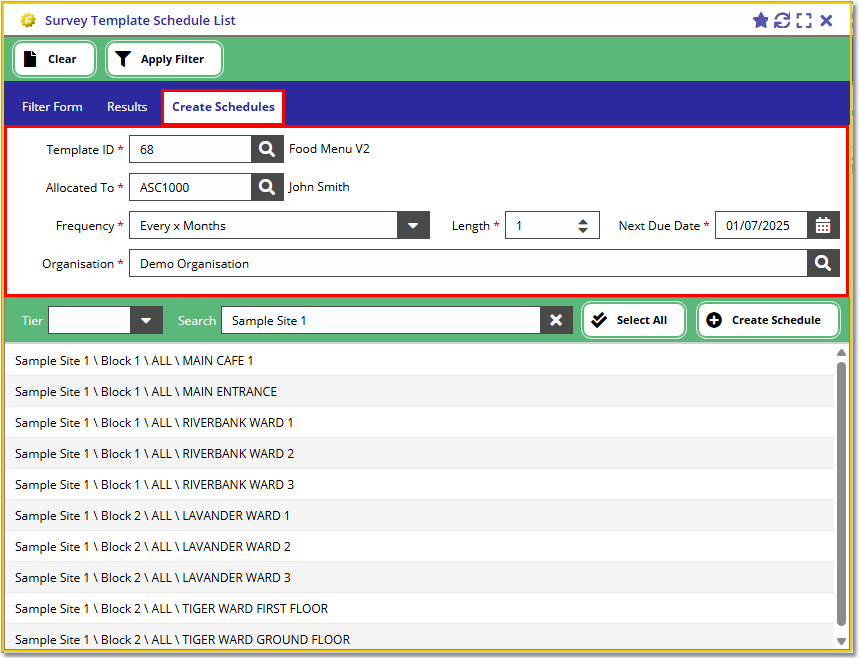Select the LAVANDER WARD 1 row
The height and width of the screenshot is (660, 860).
pos(420,516)
